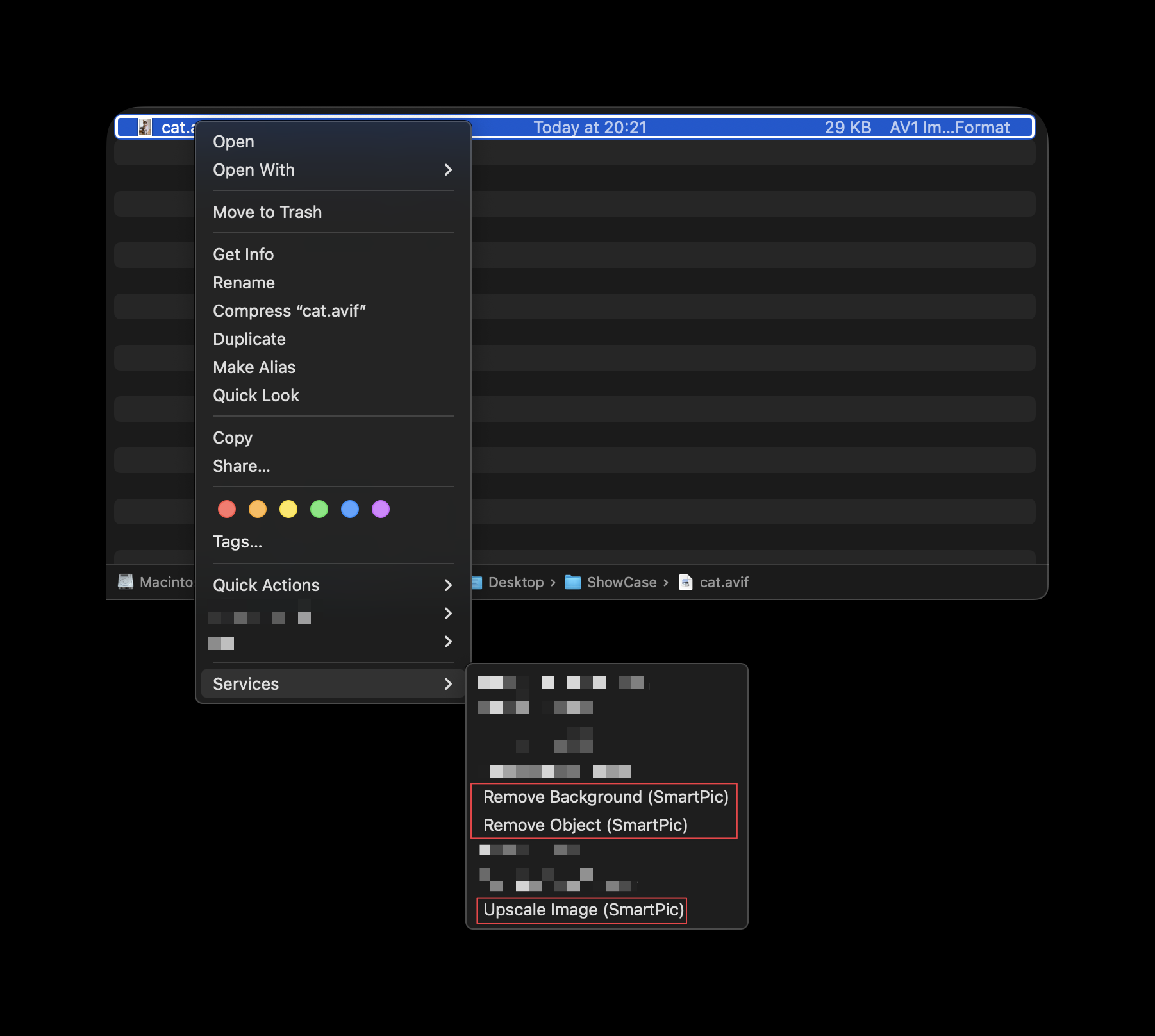This screenshot has height=1036, width=1155.
Task: Click the cat.avif document icon in path bar
Action: (x=685, y=582)
